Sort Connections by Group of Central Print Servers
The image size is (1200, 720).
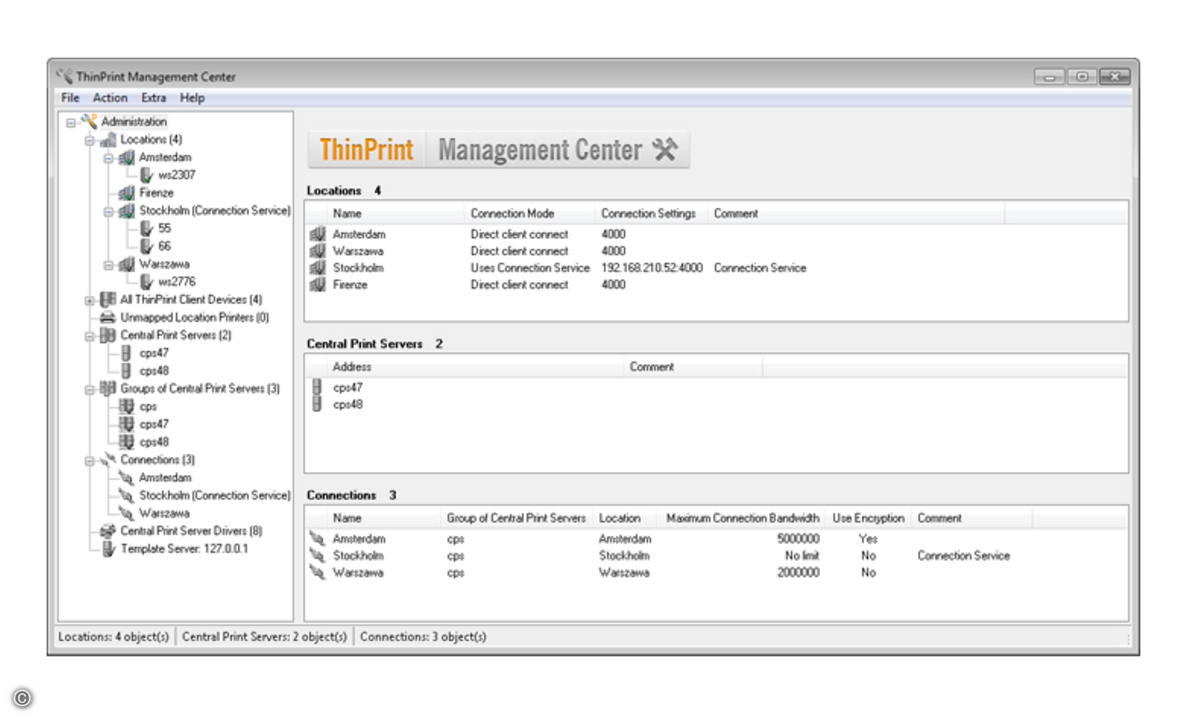[516, 519]
